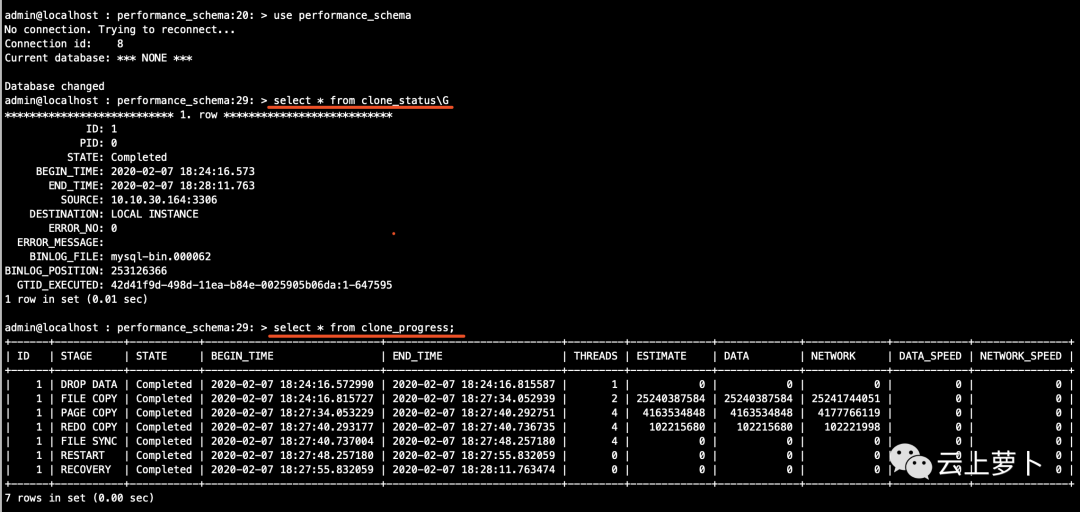The image size is (1080, 512).
Task: Click the clone_status 'STATE: Completed' value
Action: coord(138,157)
